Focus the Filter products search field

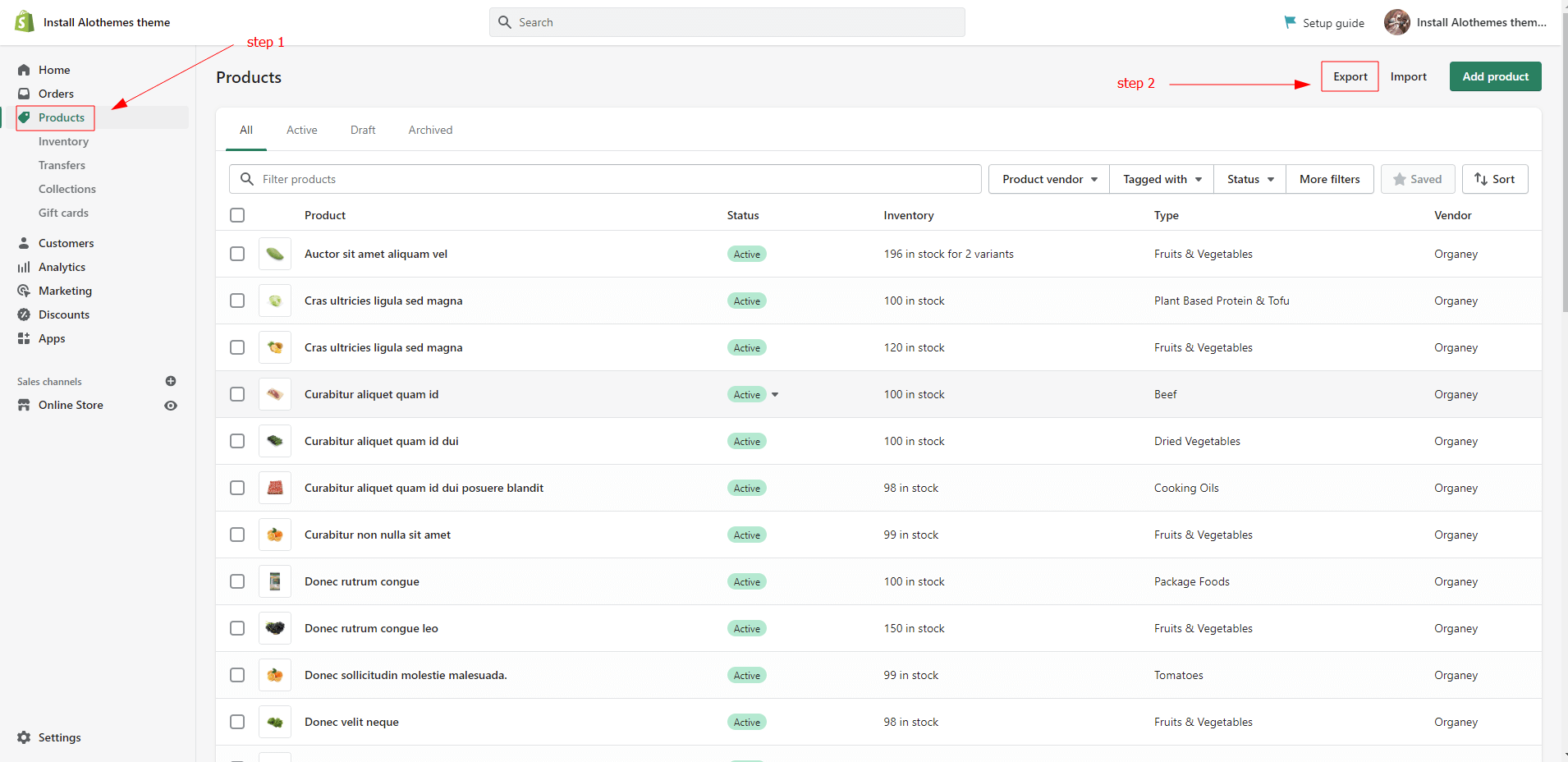point(616,179)
